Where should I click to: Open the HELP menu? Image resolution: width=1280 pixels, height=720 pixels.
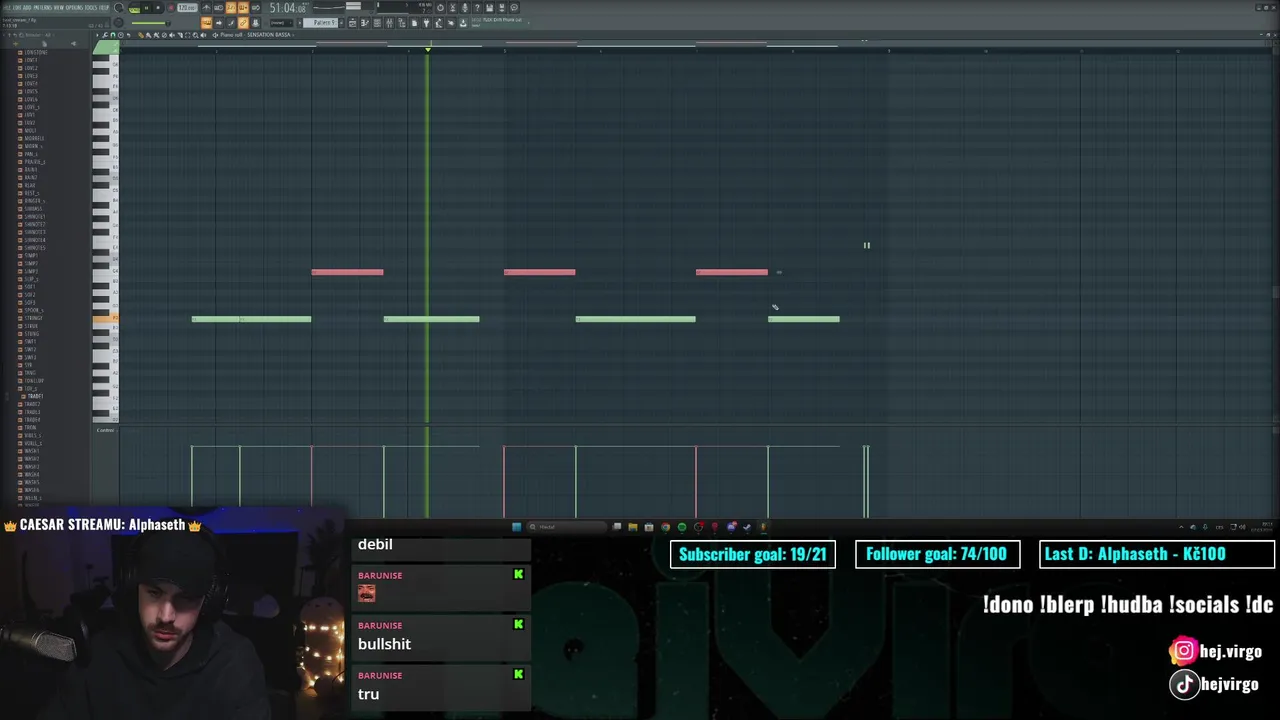pos(104,8)
